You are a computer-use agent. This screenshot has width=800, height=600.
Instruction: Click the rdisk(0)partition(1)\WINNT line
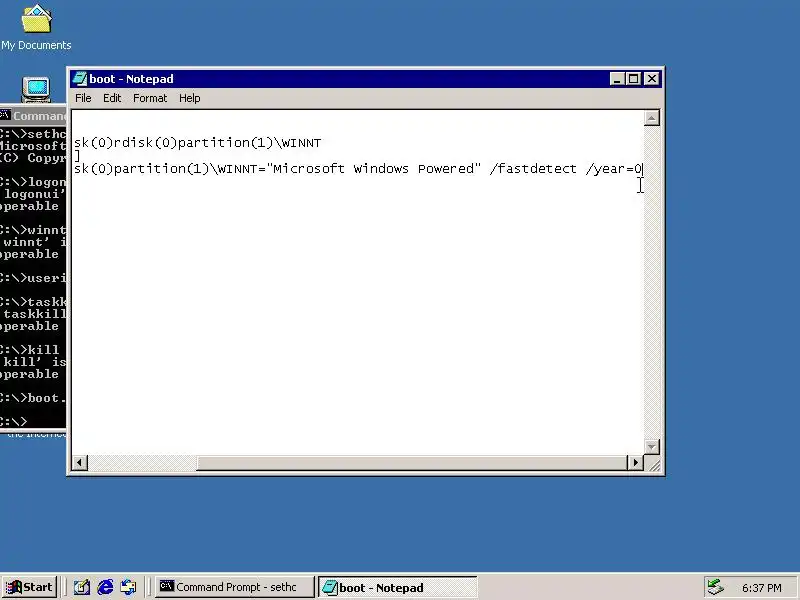tap(197, 143)
